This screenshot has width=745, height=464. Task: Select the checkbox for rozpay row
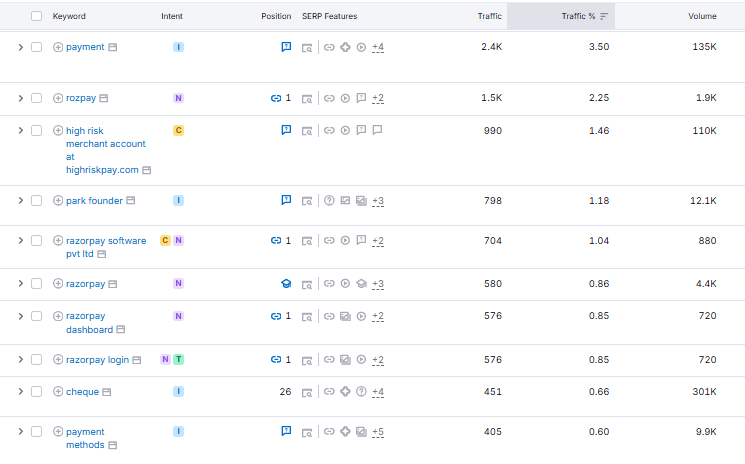click(x=36, y=98)
